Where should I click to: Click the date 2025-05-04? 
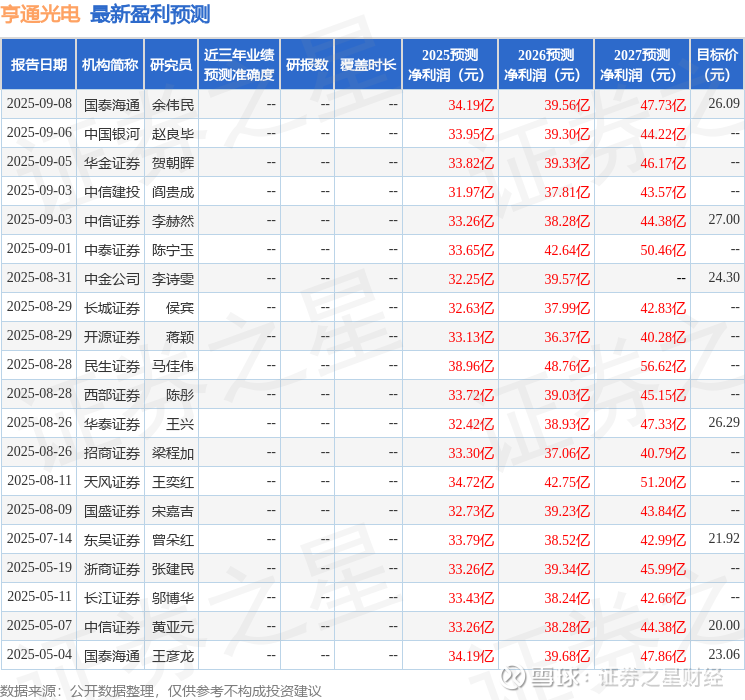(39, 654)
